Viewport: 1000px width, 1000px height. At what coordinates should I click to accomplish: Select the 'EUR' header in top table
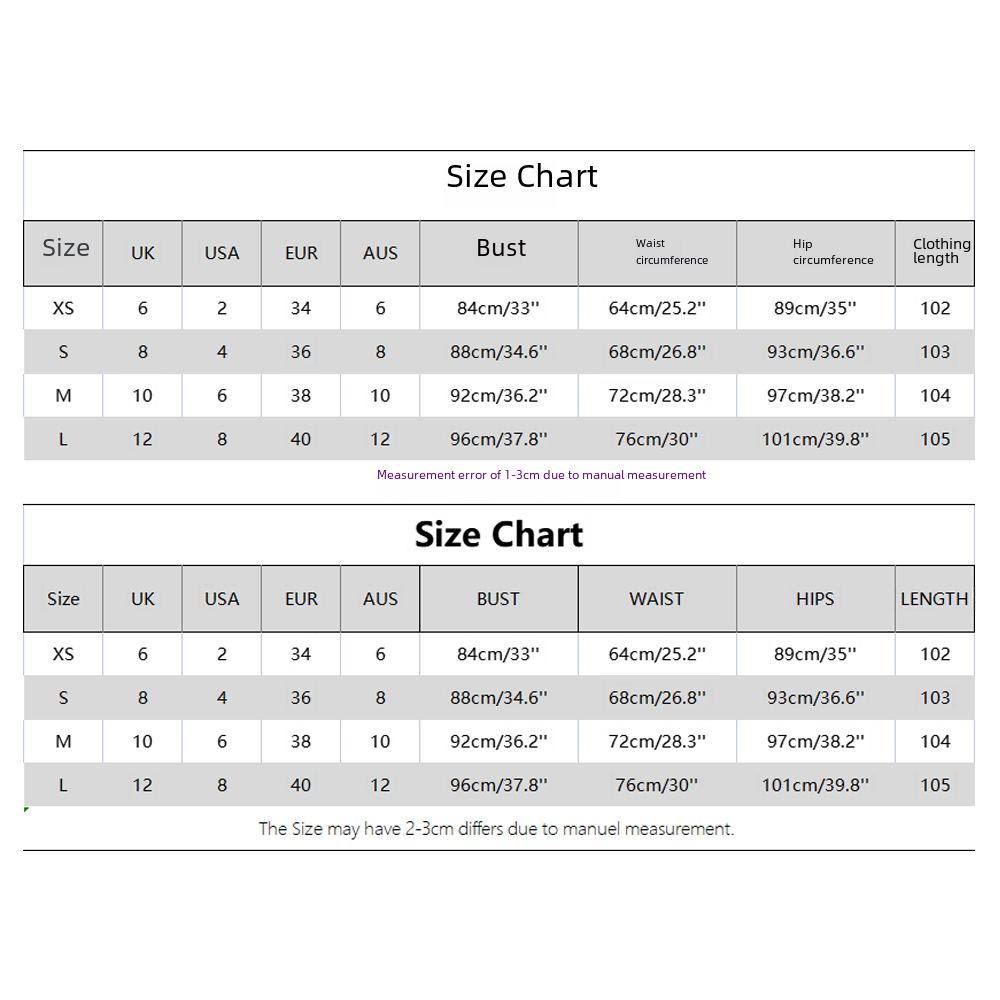pyautogui.click(x=301, y=253)
